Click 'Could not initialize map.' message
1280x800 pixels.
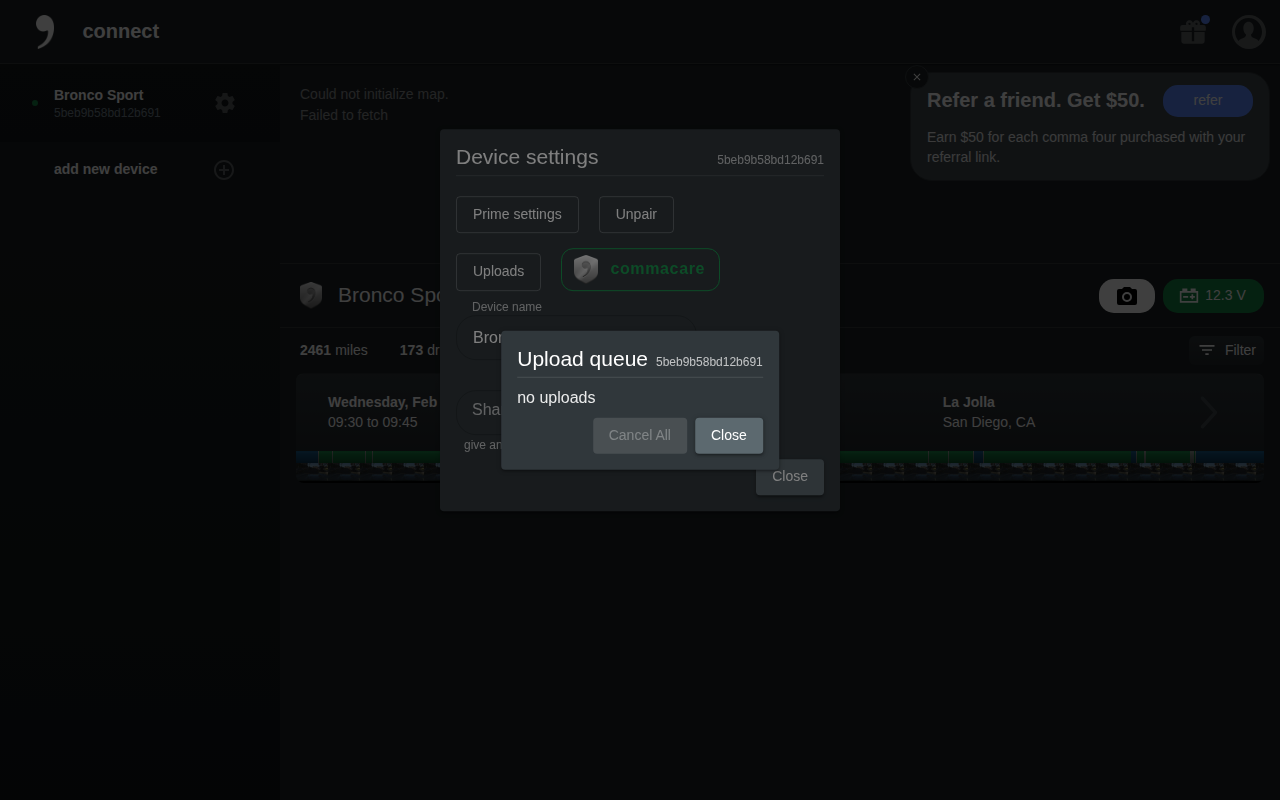click(374, 94)
